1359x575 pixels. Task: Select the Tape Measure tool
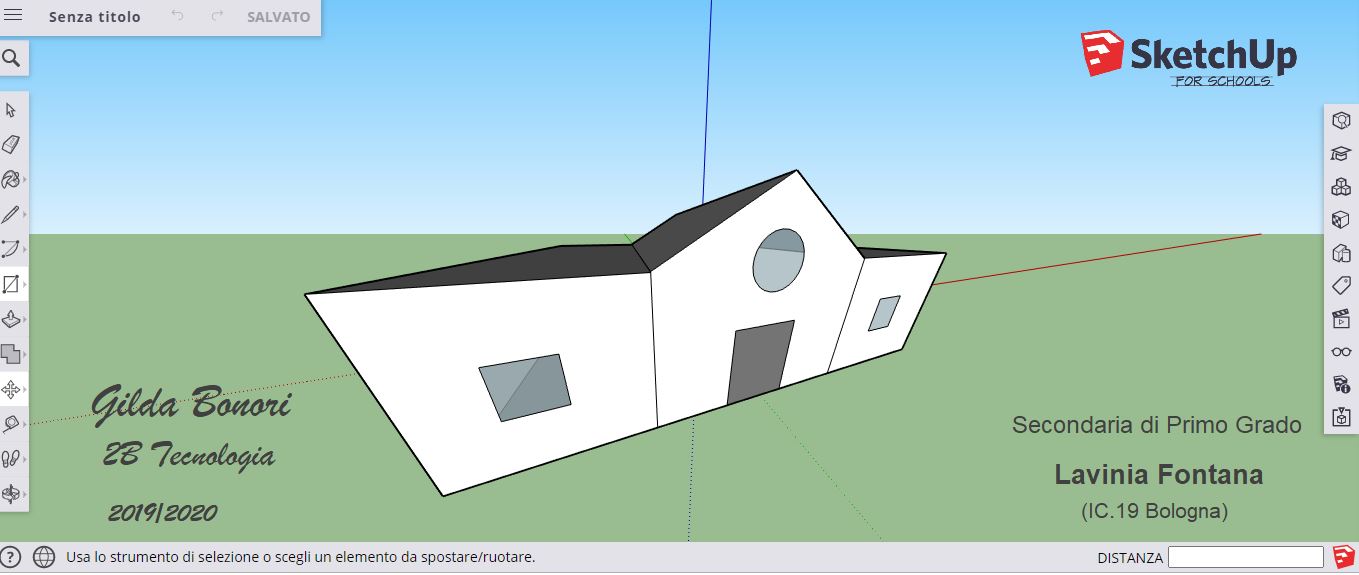click(11, 424)
